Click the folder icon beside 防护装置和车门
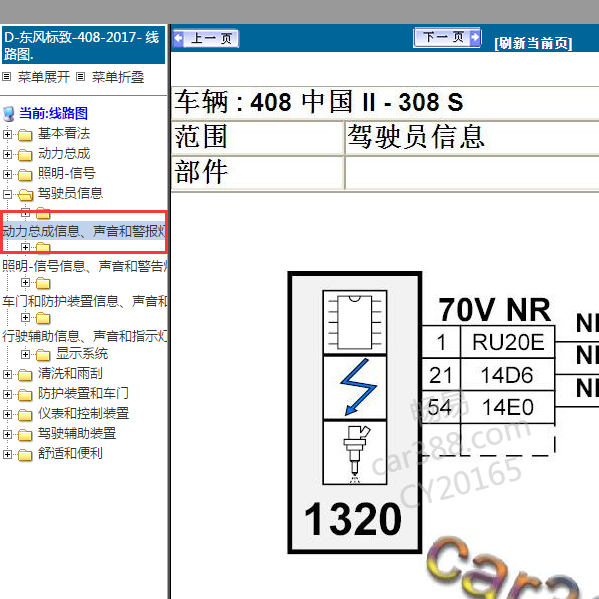Screen dimensions: 599x599 click(x=25, y=395)
